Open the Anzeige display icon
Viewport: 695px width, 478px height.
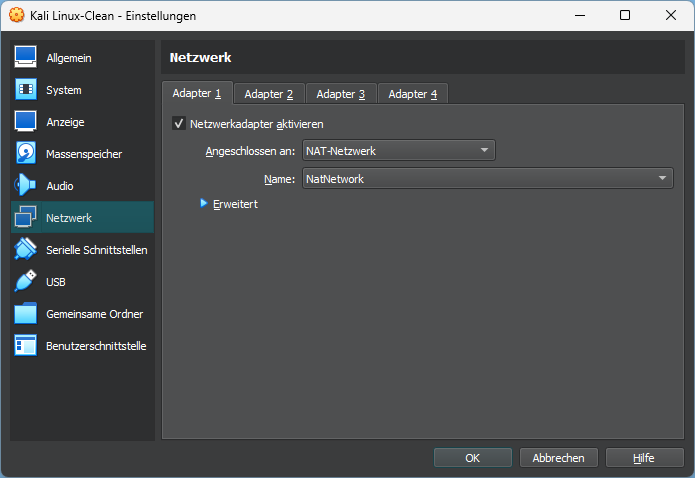click(26, 122)
